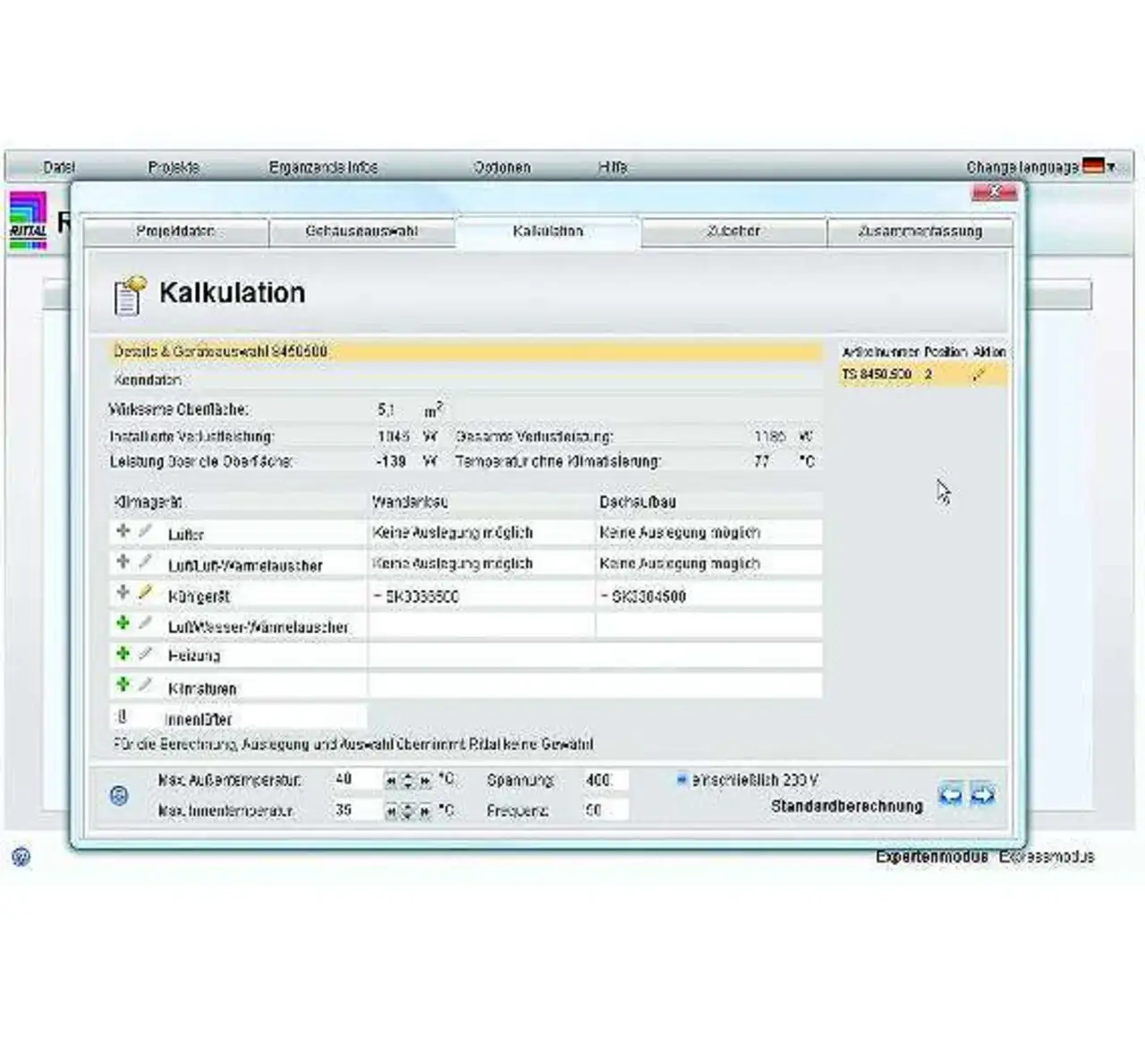Open the Projekte menu
This screenshot has height=1064, width=1145.
tap(174, 167)
